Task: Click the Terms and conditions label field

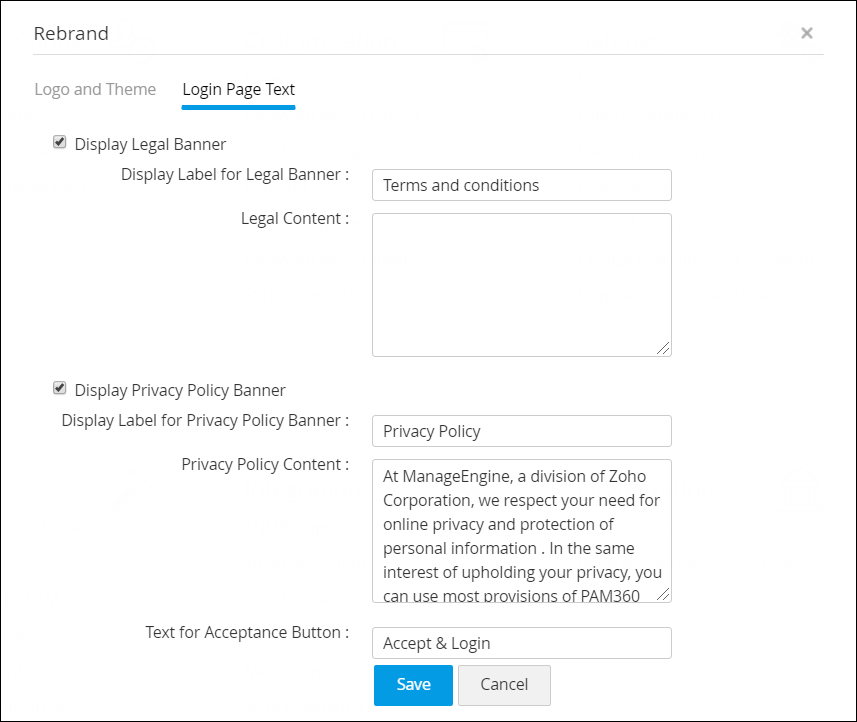Action: click(521, 185)
